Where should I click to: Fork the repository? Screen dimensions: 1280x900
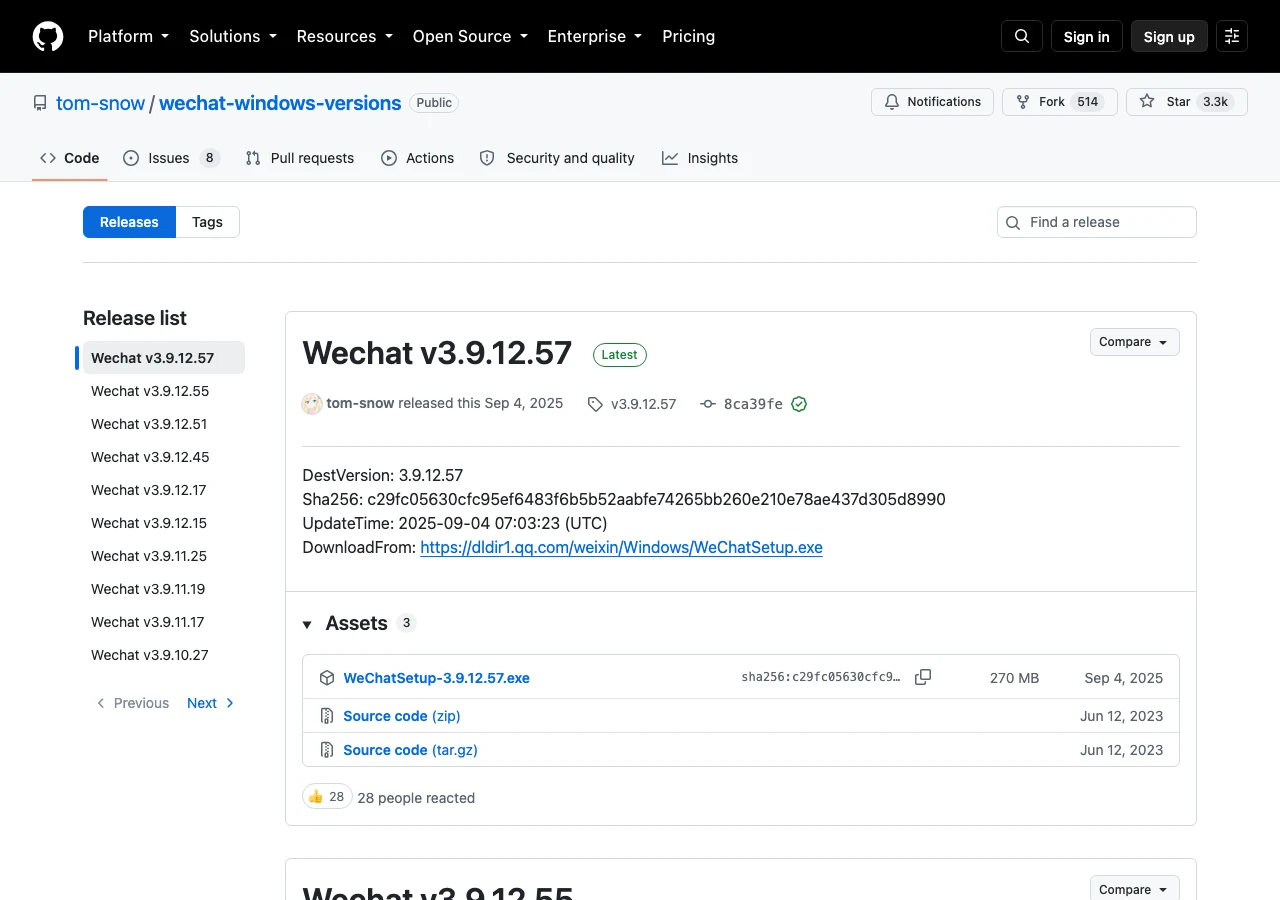tap(1059, 102)
